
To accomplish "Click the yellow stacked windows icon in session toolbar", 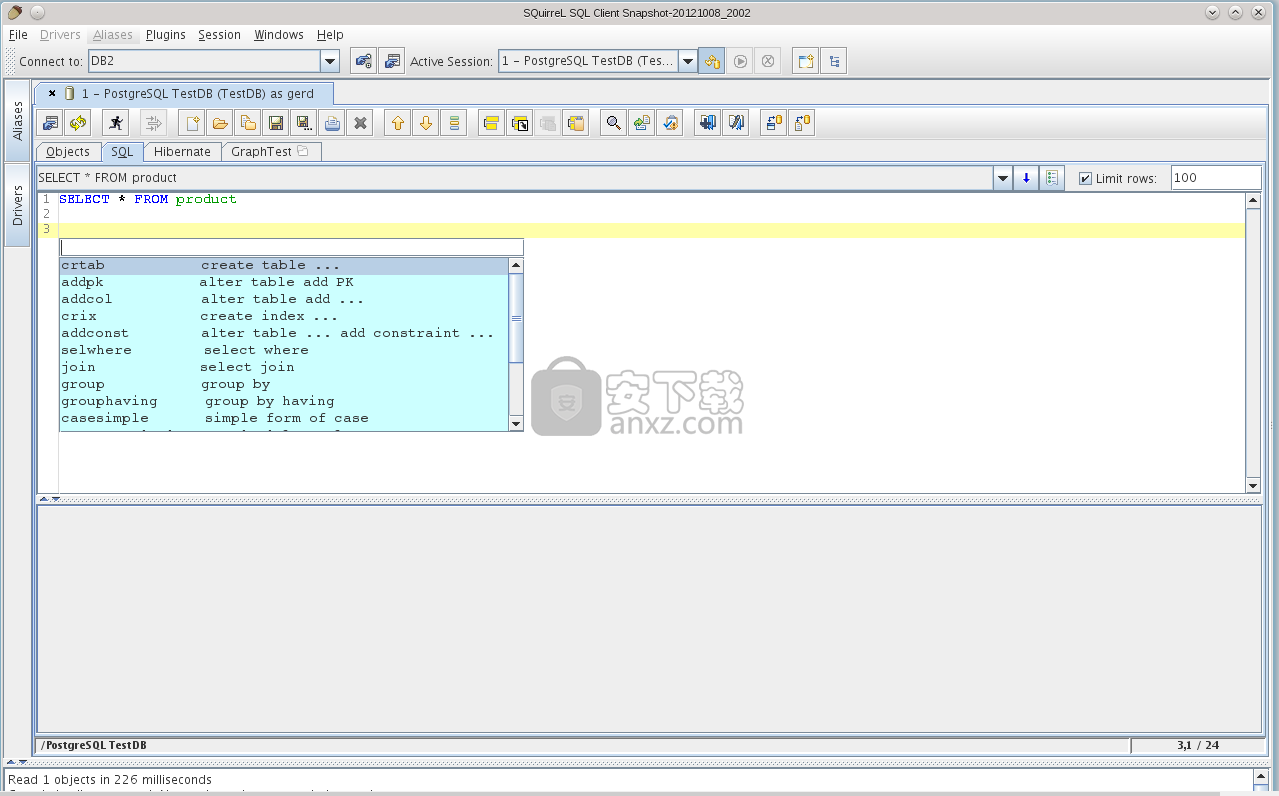I will (x=575, y=123).
